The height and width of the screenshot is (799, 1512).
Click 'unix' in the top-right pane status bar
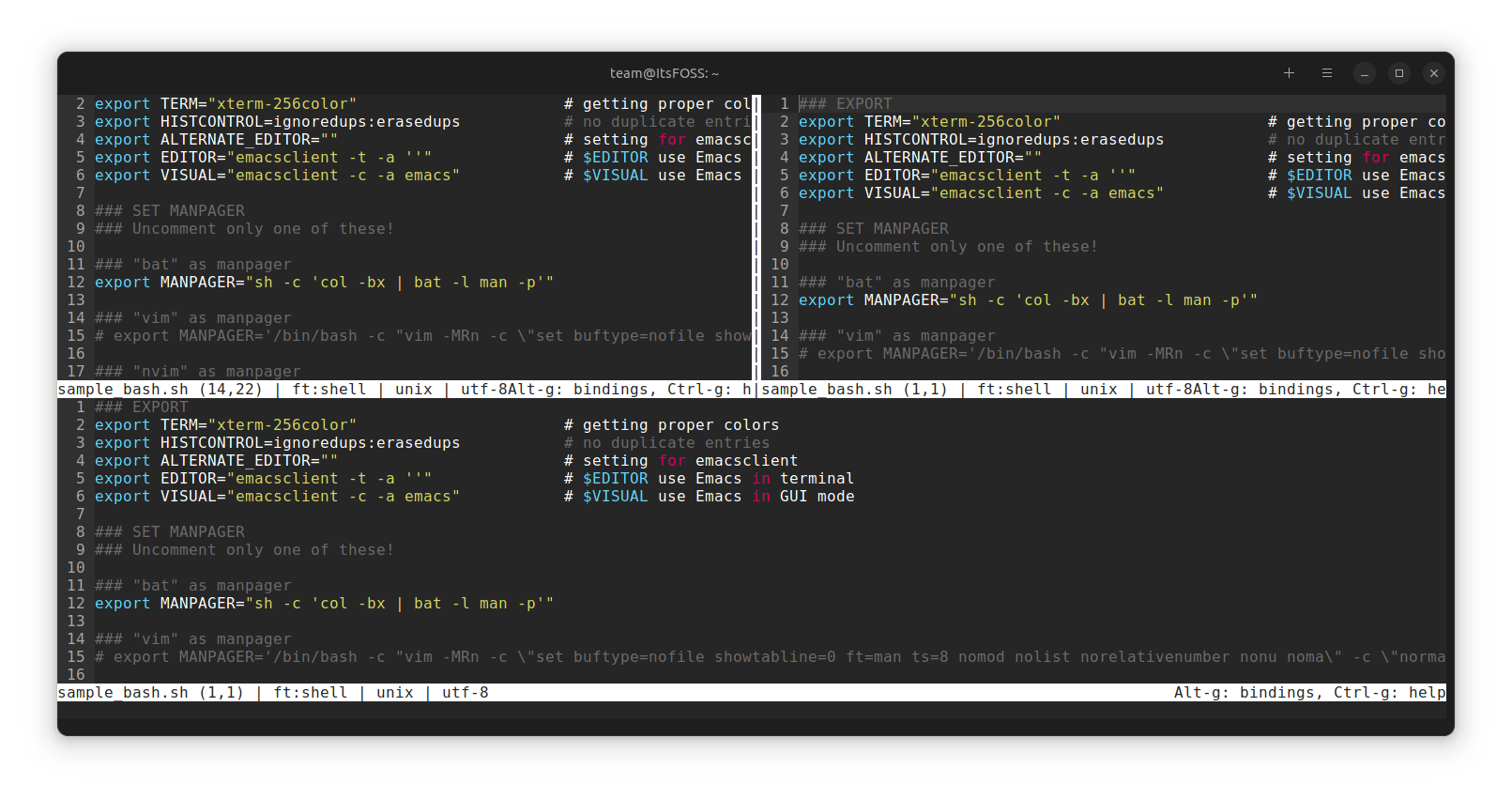[1099, 390]
